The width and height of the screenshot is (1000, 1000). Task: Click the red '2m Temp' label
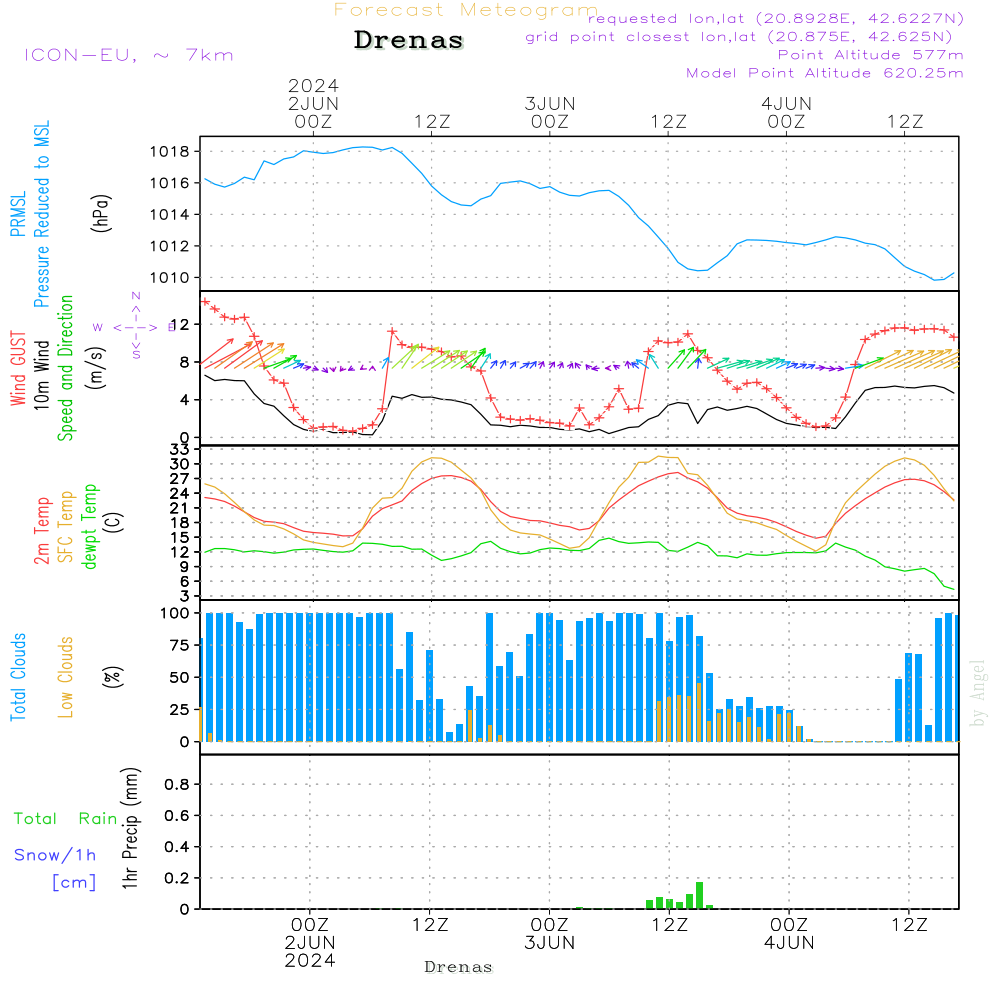[41, 531]
